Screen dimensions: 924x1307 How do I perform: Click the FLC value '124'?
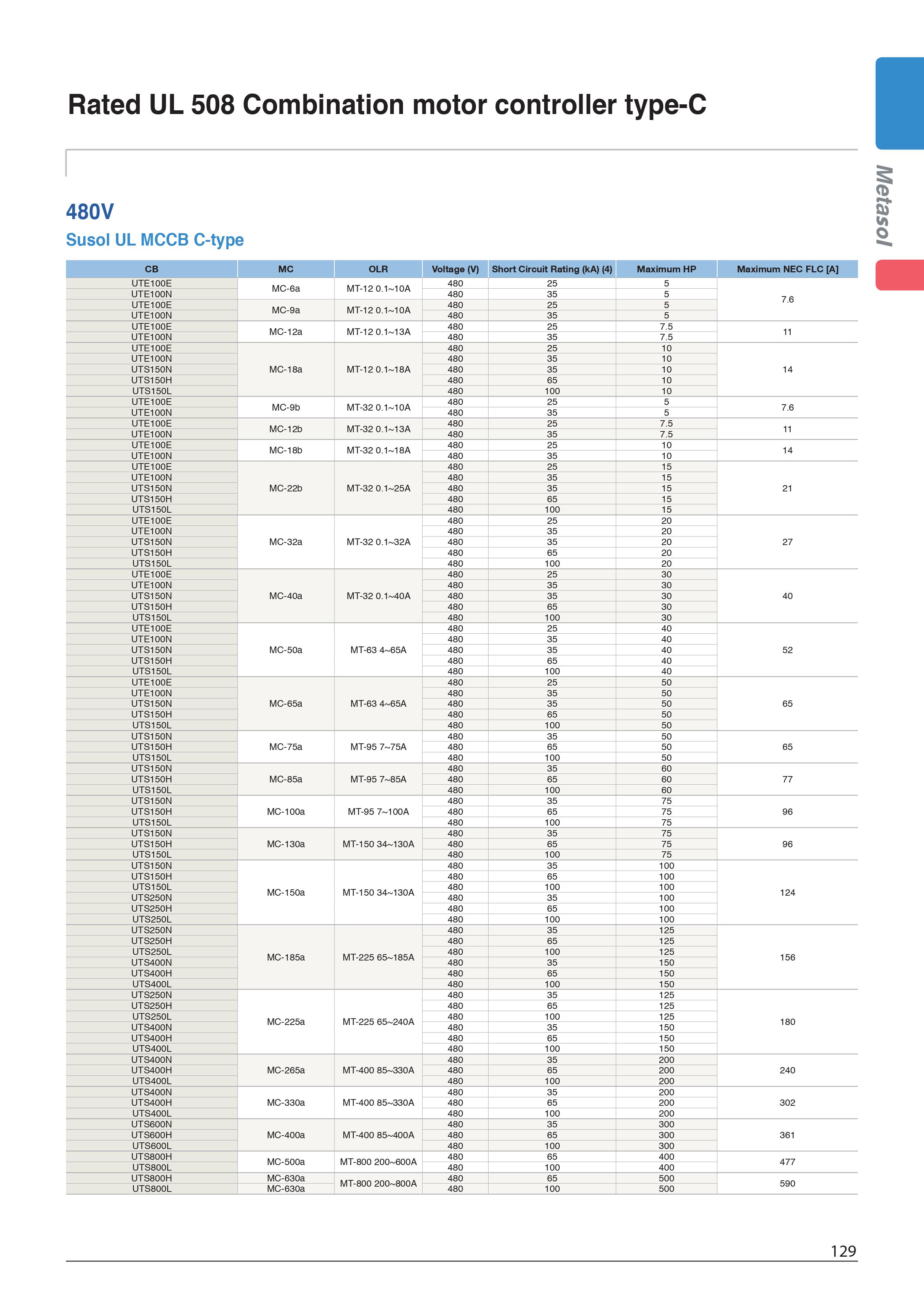pyautogui.click(x=787, y=893)
